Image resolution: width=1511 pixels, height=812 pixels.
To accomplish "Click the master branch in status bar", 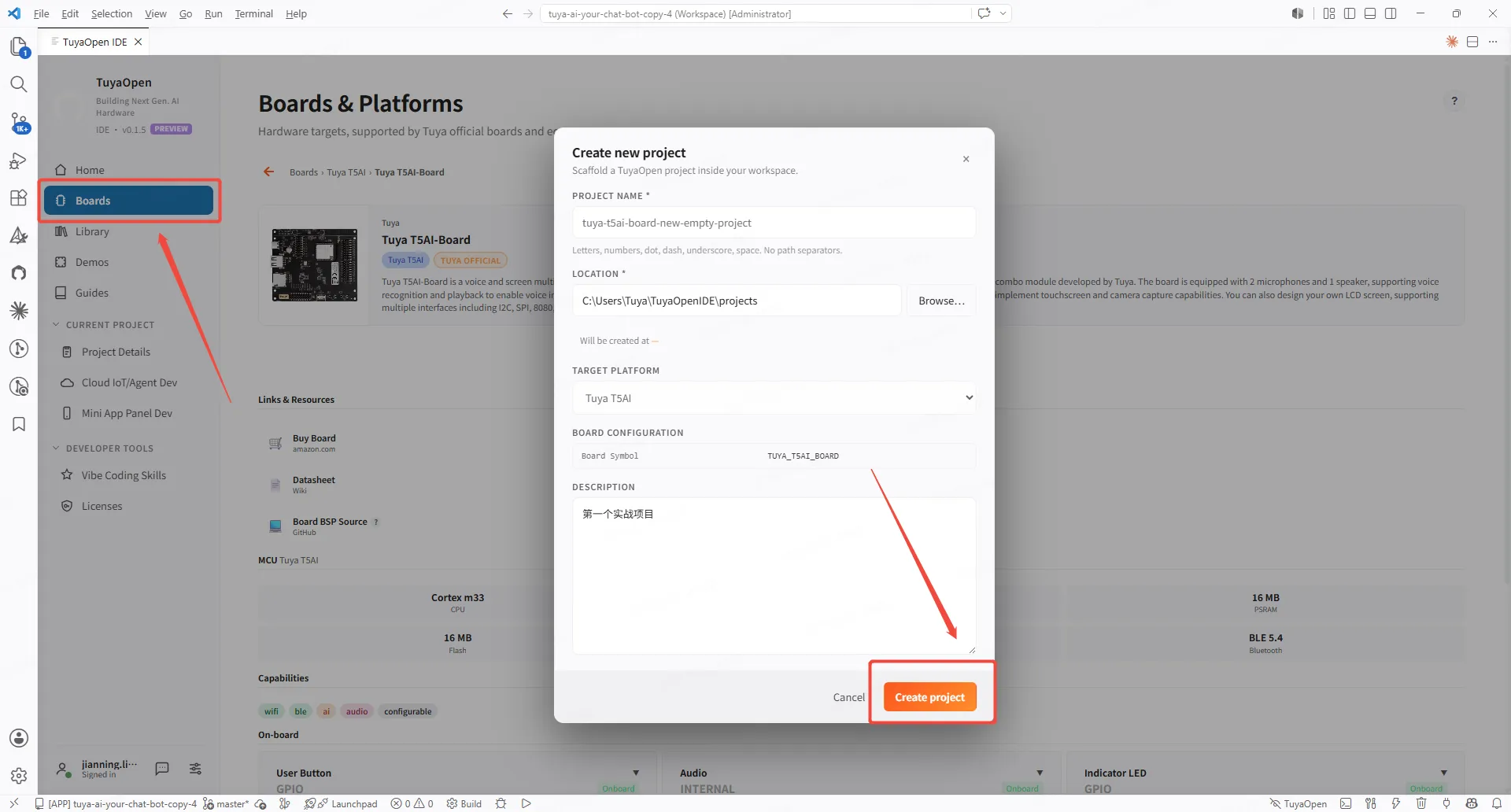I will tap(226, 803).
